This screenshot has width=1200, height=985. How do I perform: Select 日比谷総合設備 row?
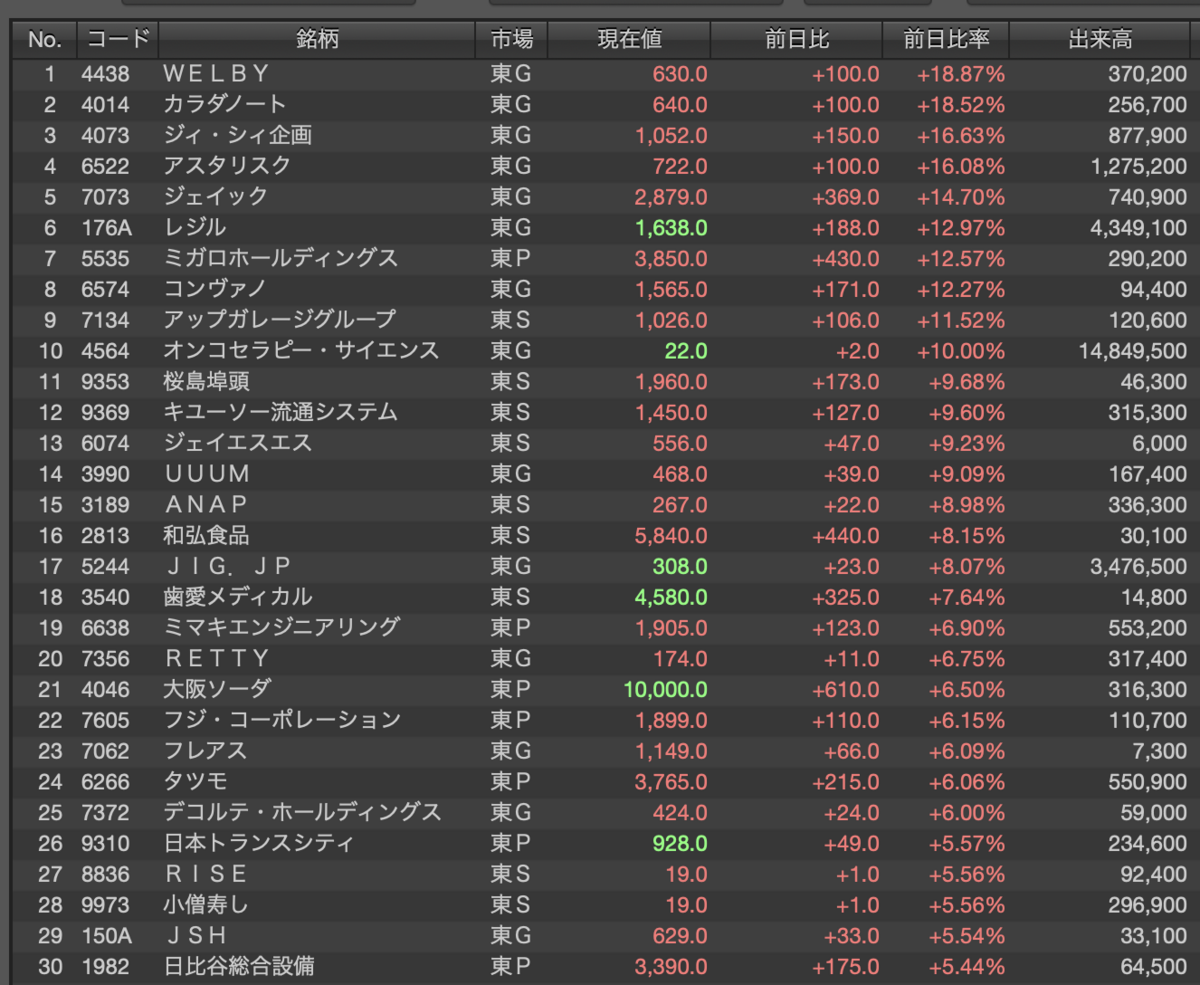[600, 967]
